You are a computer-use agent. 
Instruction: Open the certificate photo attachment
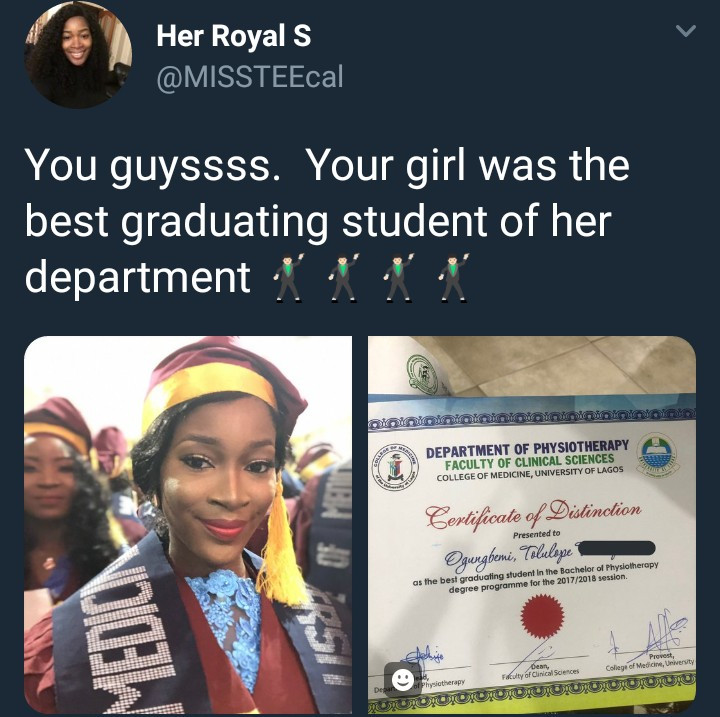click(532, 525)
